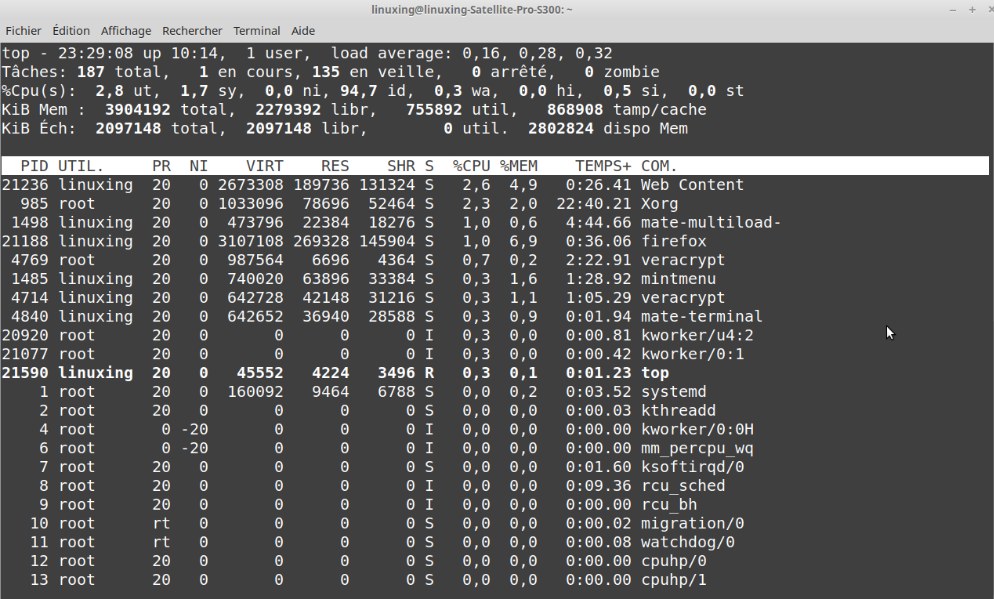Select the systemd process name
994x599 pixels.
click(673, 392)
